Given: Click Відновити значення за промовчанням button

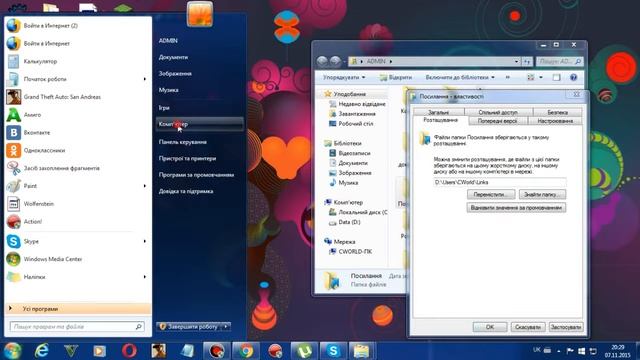Looking at the screenshot, I should click(516, 208).
